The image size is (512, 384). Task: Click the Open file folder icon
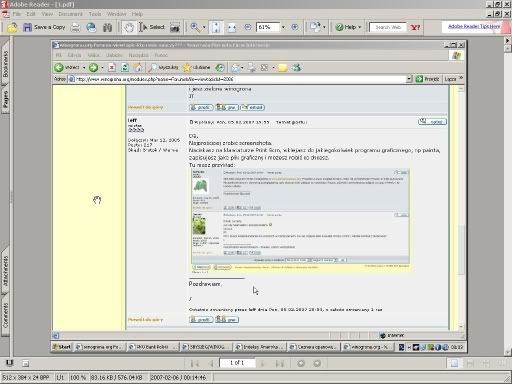[x=12, y=27]
